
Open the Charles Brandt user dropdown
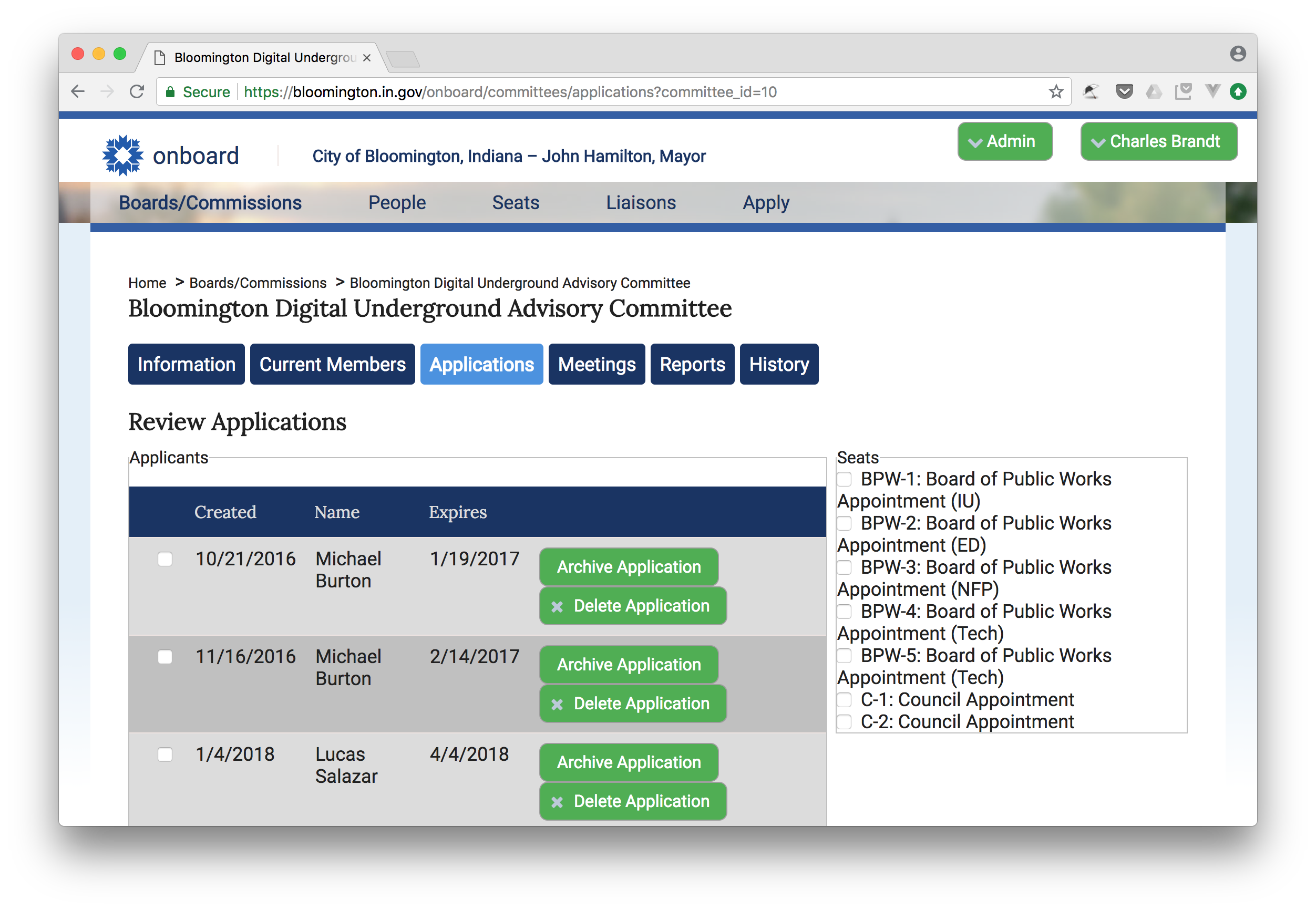click(1158, 141)
